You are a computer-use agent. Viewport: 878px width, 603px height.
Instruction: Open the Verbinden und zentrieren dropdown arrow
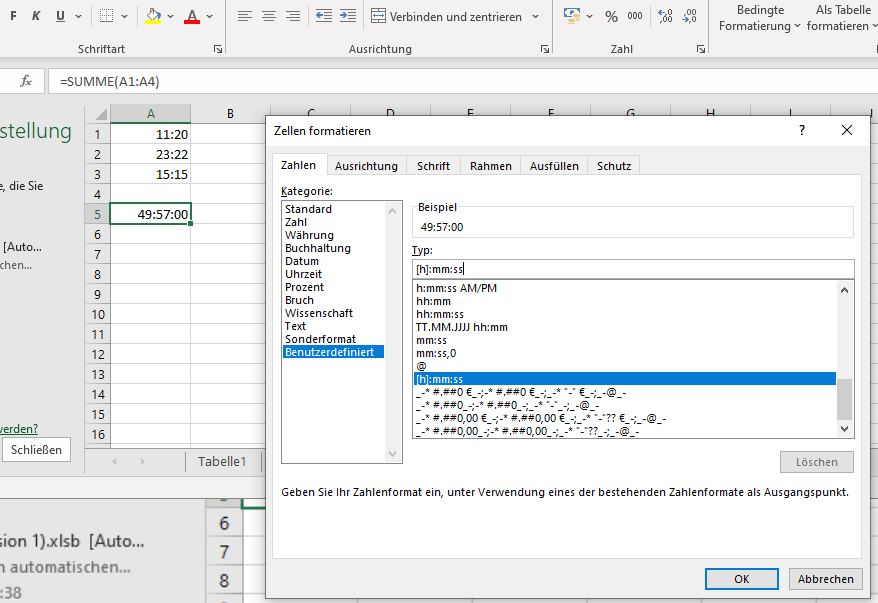click(533, 16)
